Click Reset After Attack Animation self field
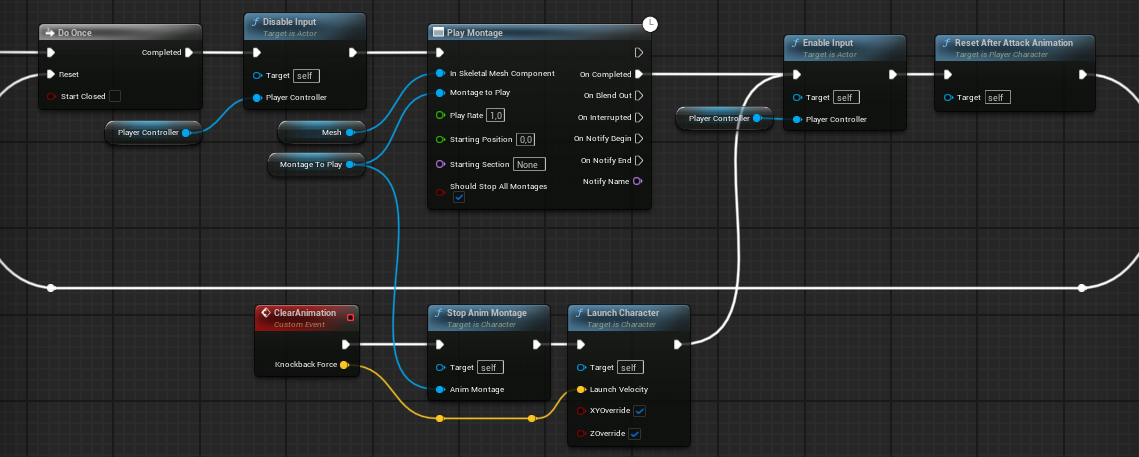 (x=997, y=97)
